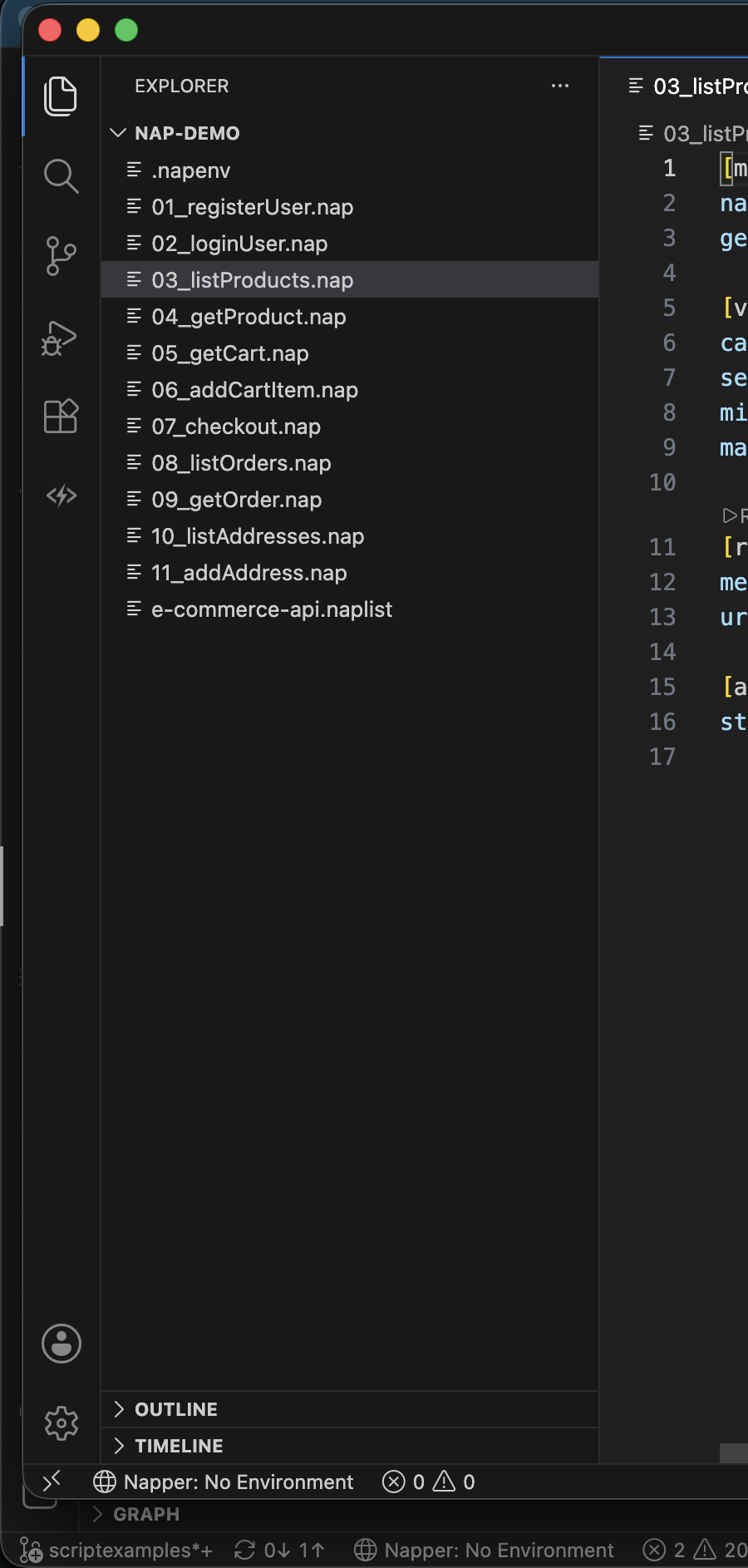Click line number 1 in the editor gutter
748x1568 pixels.
[669, 168]
